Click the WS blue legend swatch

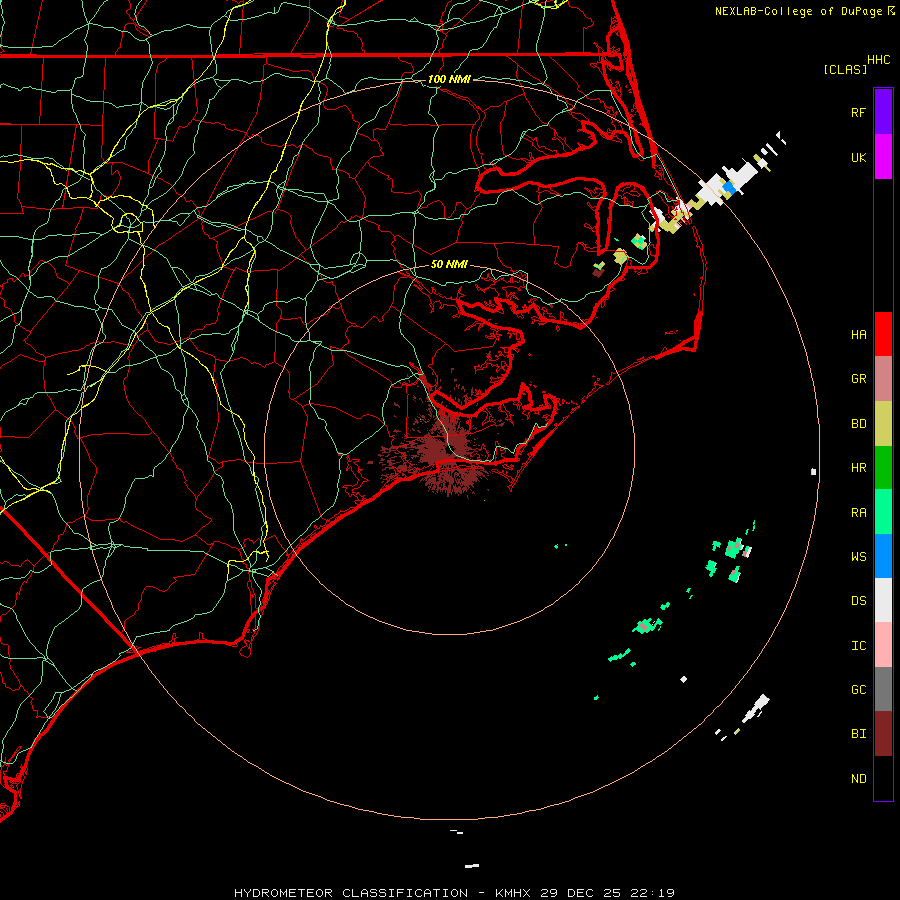click(x=883, y=556)
